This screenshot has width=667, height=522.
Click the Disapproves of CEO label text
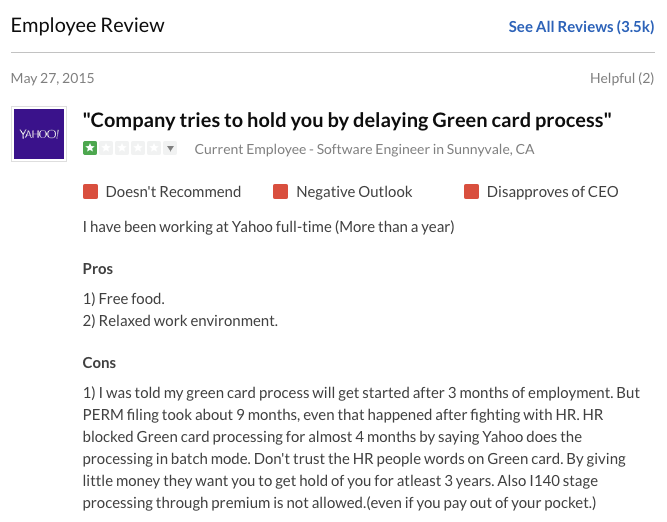coord(553,192)
